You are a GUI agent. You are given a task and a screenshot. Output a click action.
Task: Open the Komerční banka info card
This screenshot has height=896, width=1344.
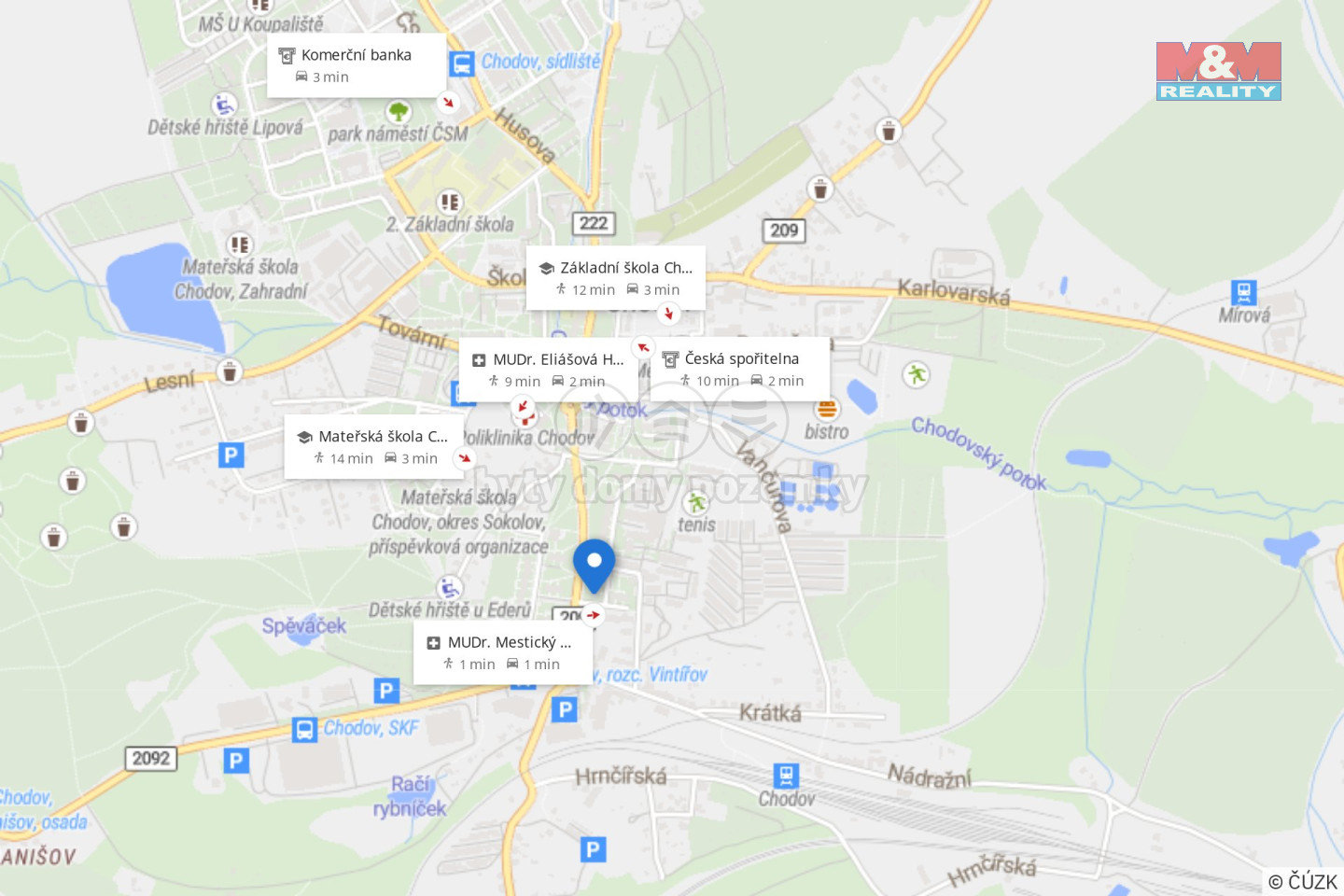click(x=357, y=65)
